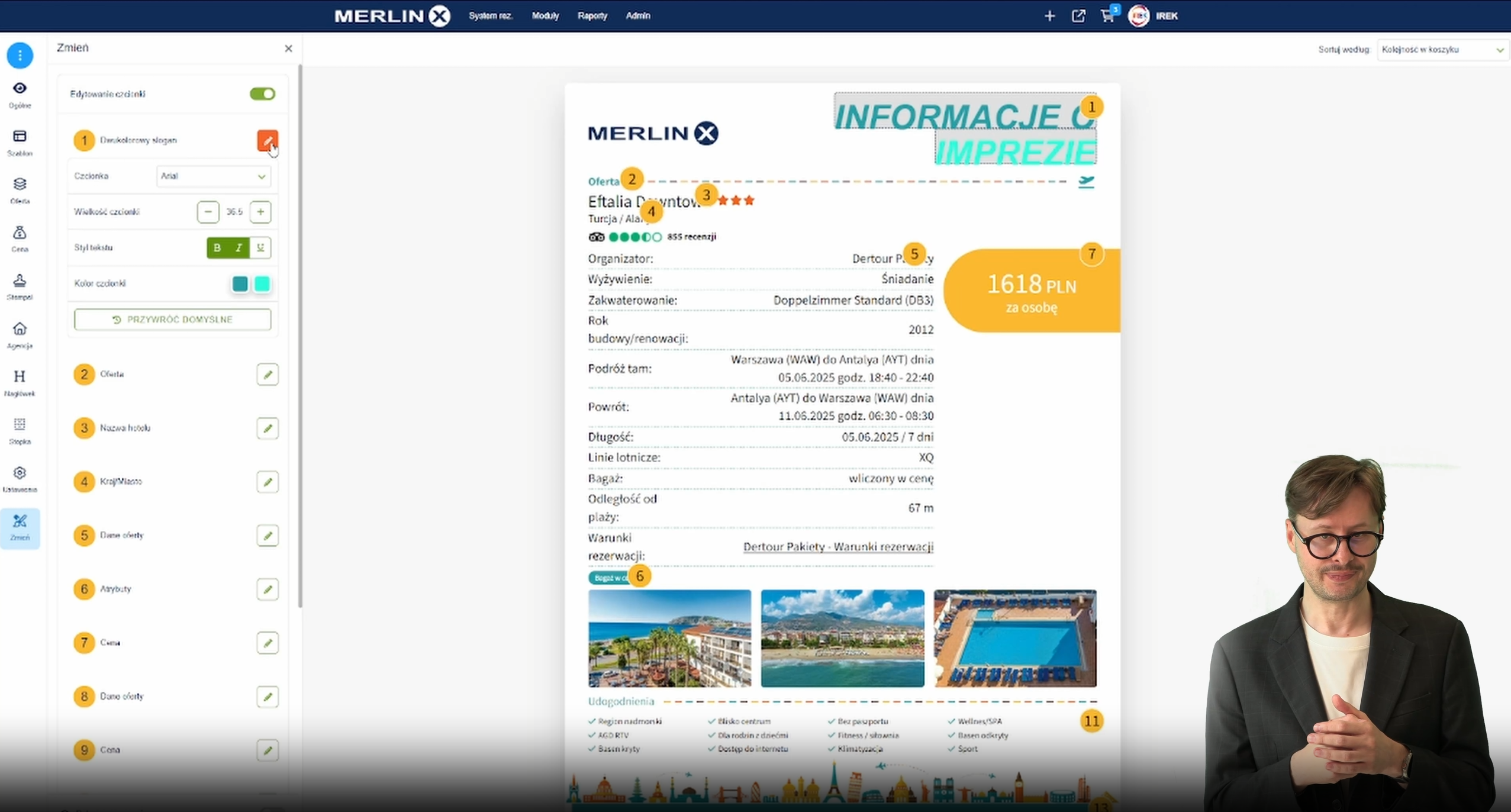
Task: Edit item 9 Cena pencil icon
Action: pos(268,750)
